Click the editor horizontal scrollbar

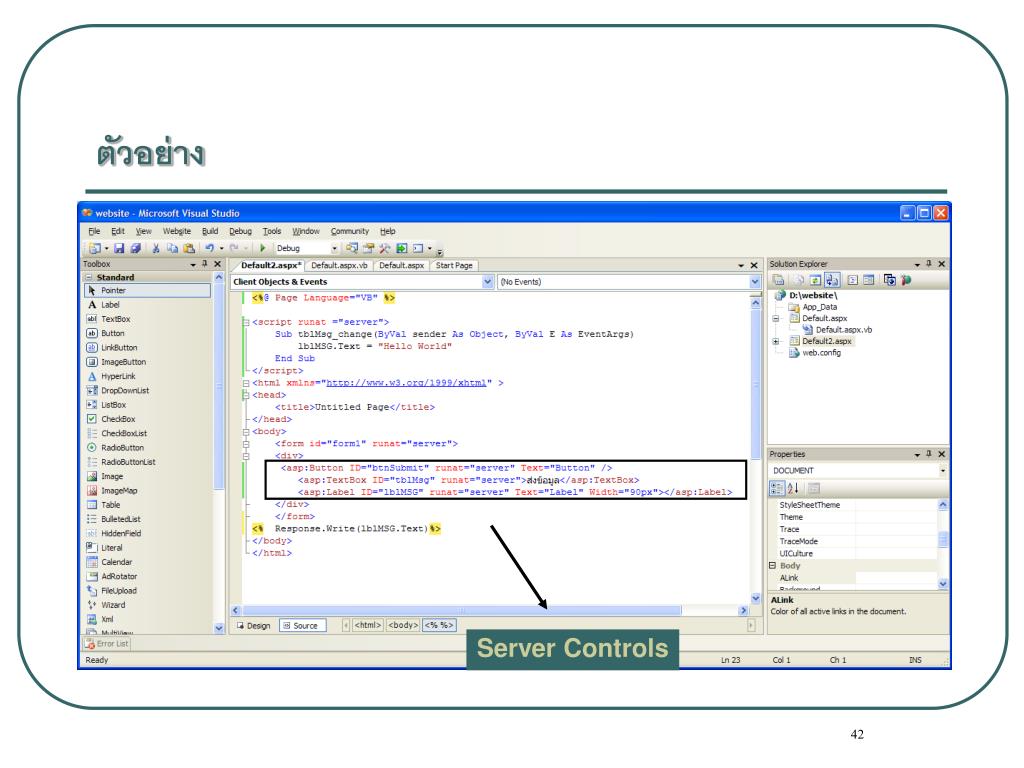(x=462, y=611)
